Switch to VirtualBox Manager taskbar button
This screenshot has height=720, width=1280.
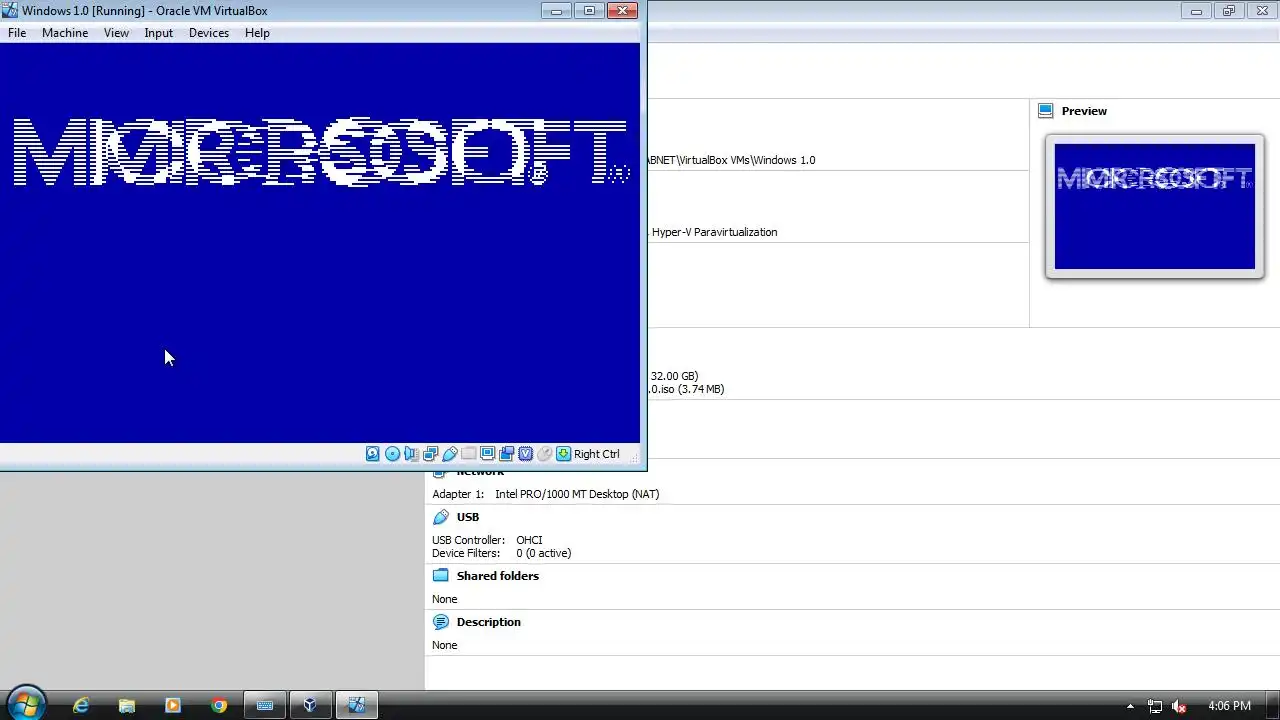click(311, 705)
